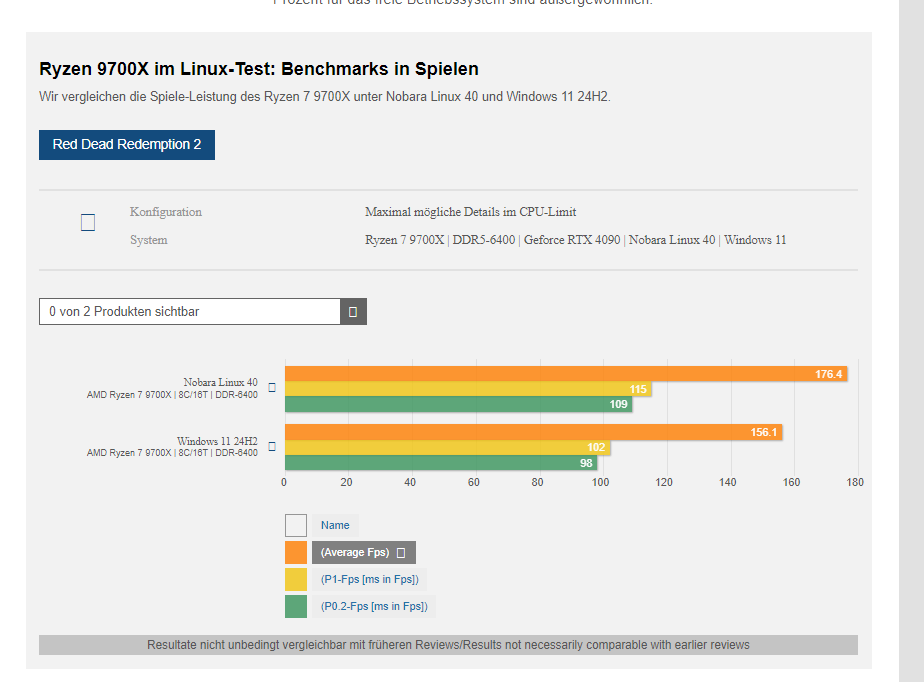Viewport: 924px width, 682px height.
Task: Click the heading 'Ryzen 9700X im Linux-Test'
Action: coord(259,69)
